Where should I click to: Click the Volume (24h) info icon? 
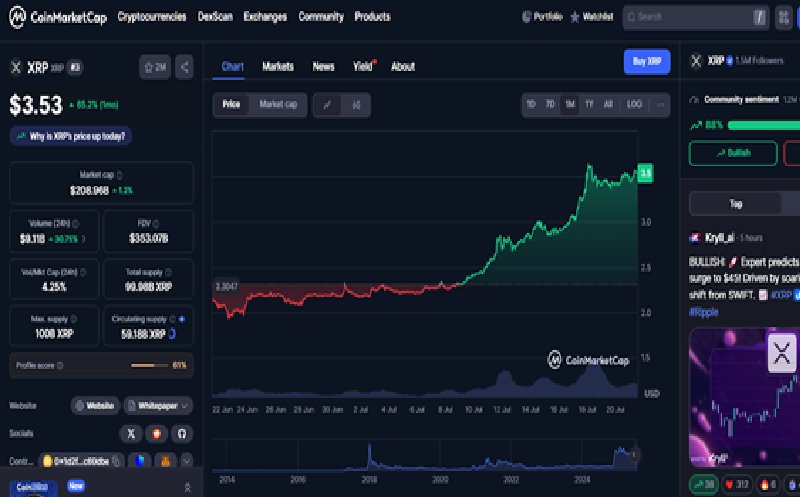[76, 223]
